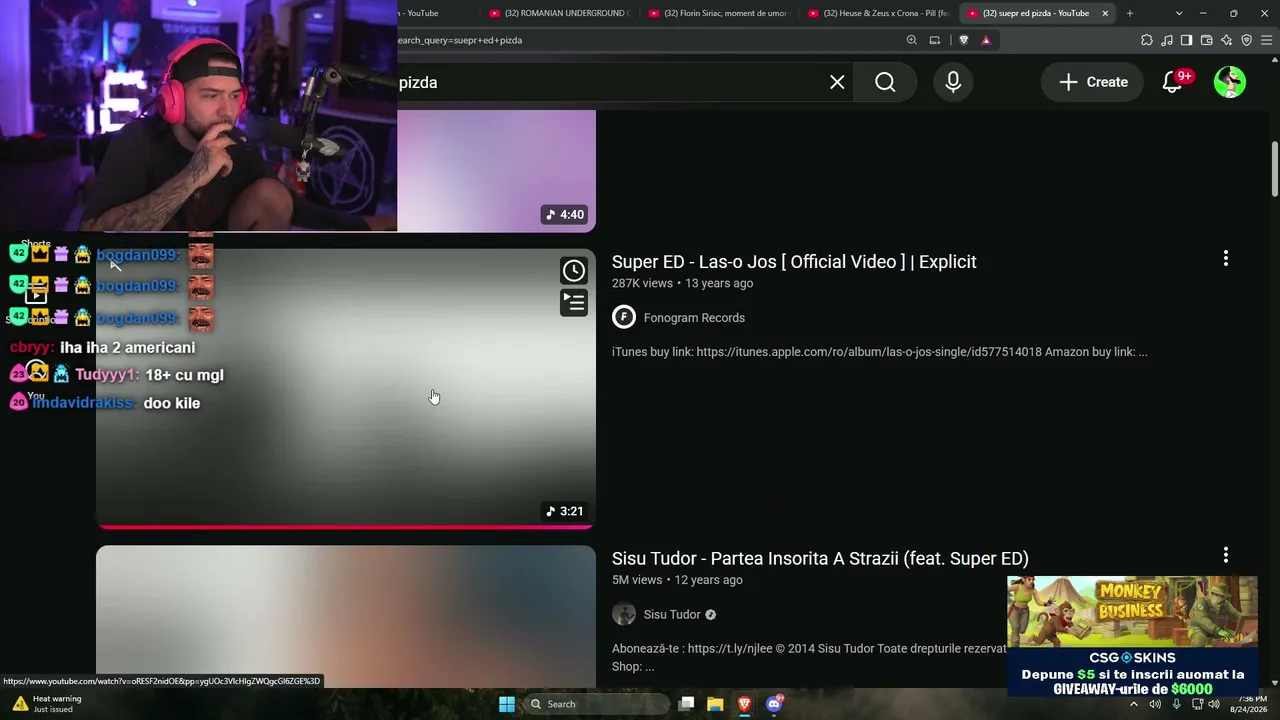Start voice search with the microphone button
This screenshot has height=720, width=1280.
[x=953, y=82]
